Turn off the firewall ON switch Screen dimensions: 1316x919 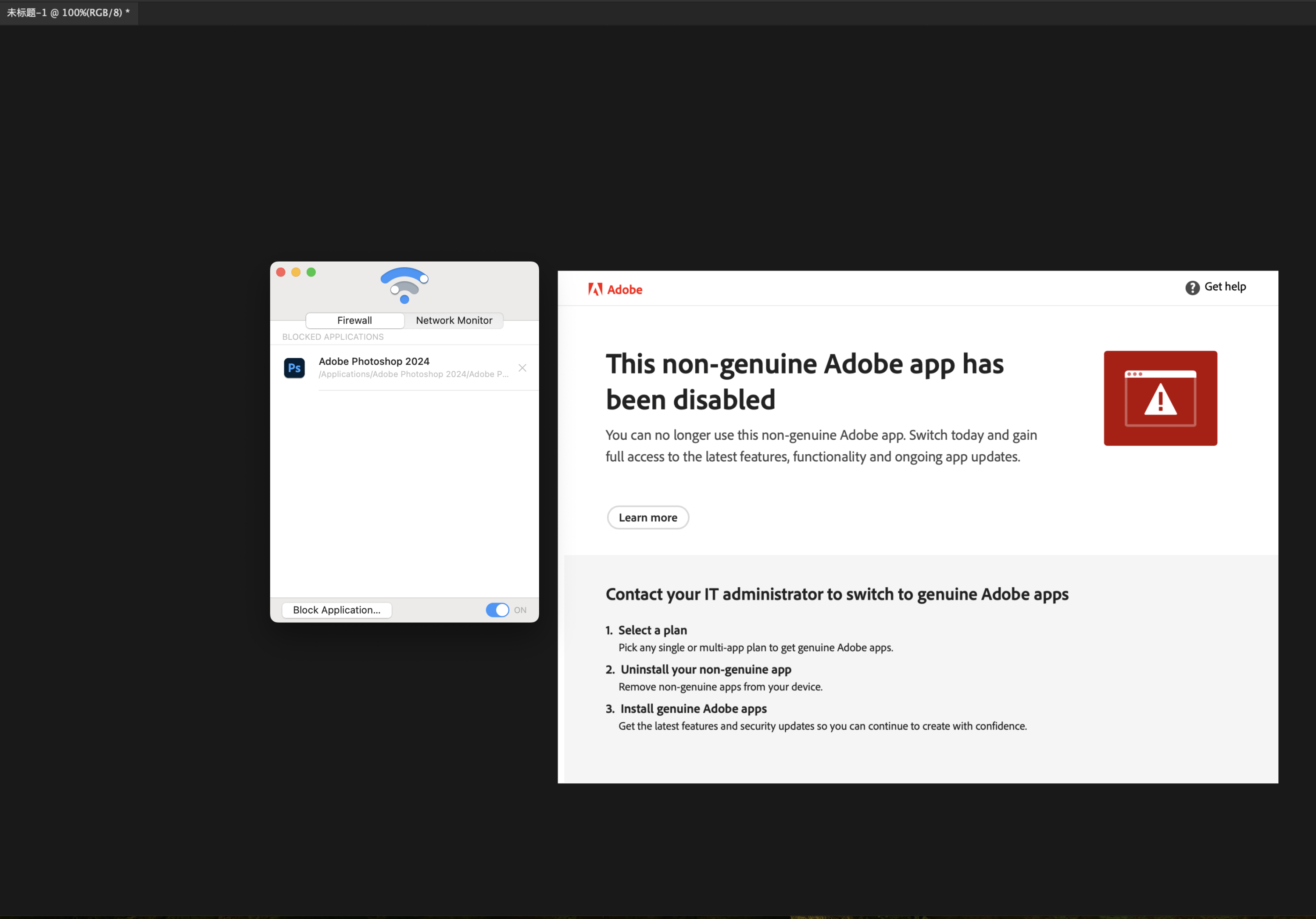tap(497, 610)
